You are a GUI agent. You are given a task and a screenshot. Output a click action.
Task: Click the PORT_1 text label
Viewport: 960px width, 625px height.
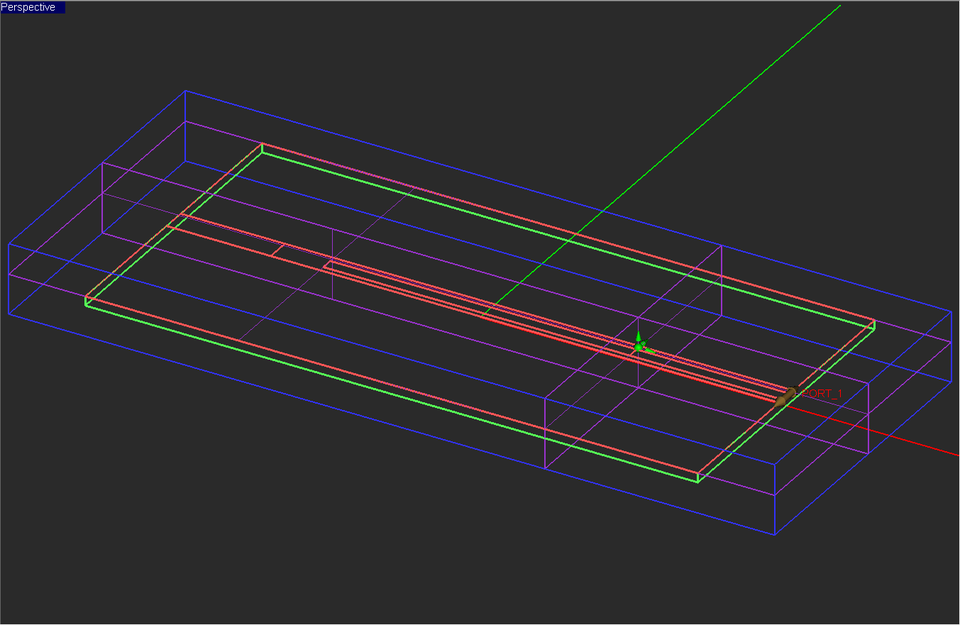(823, 394)
